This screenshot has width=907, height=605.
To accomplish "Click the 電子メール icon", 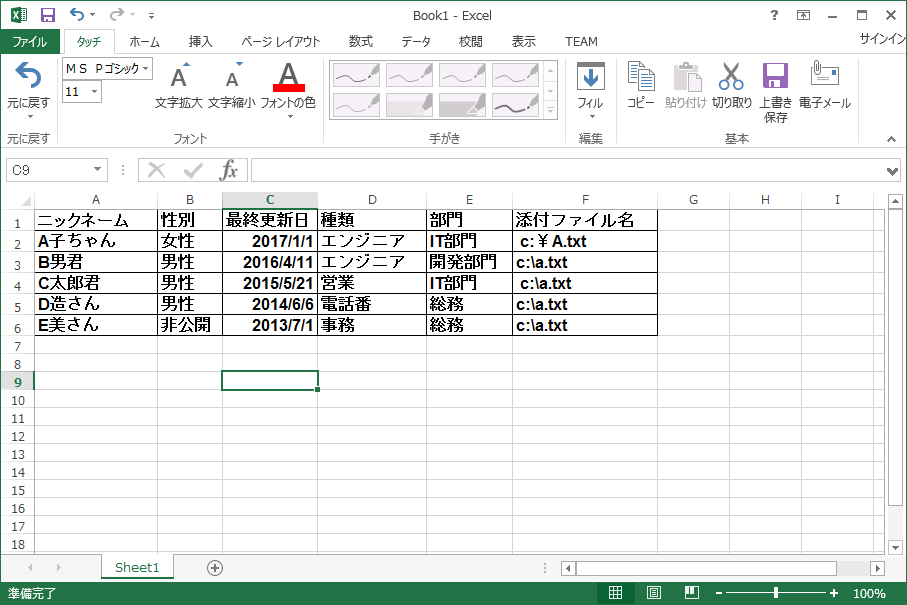I will [824, 74].
